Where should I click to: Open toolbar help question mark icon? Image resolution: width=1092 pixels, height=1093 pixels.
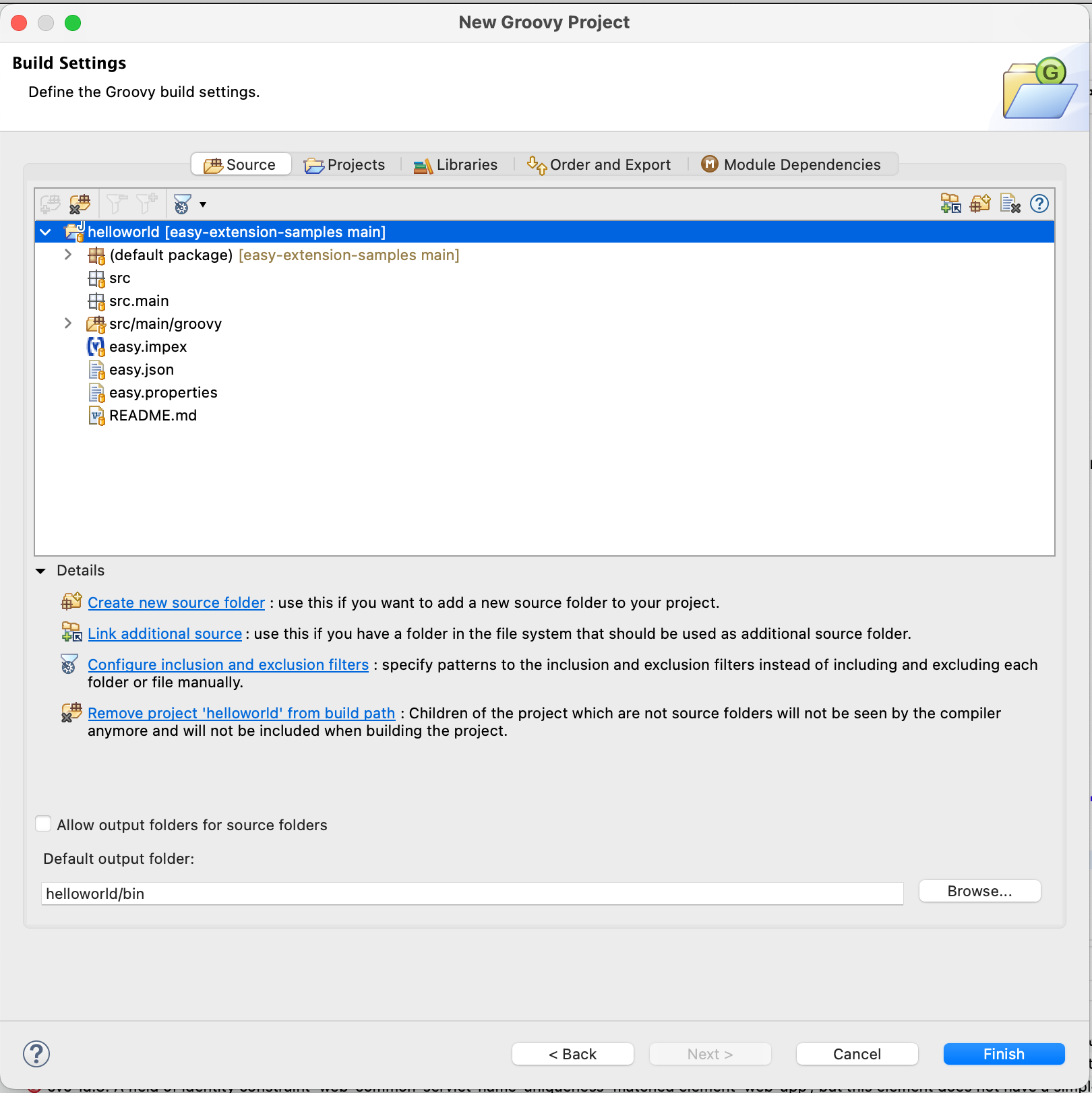1039,204
